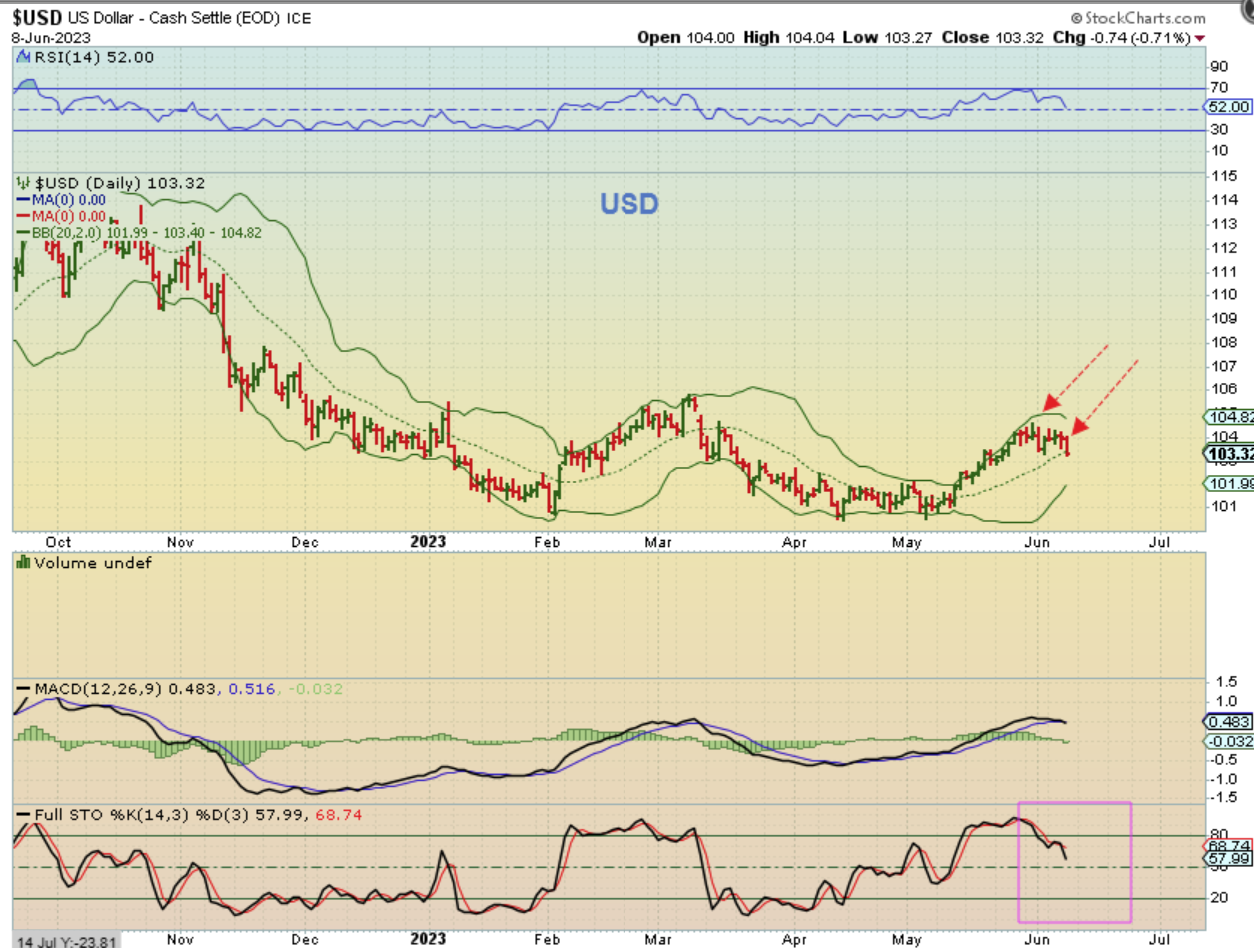Click the Volume undef legend icon
The width and height of the screenshot is (1254, 948).
point(21,563)
